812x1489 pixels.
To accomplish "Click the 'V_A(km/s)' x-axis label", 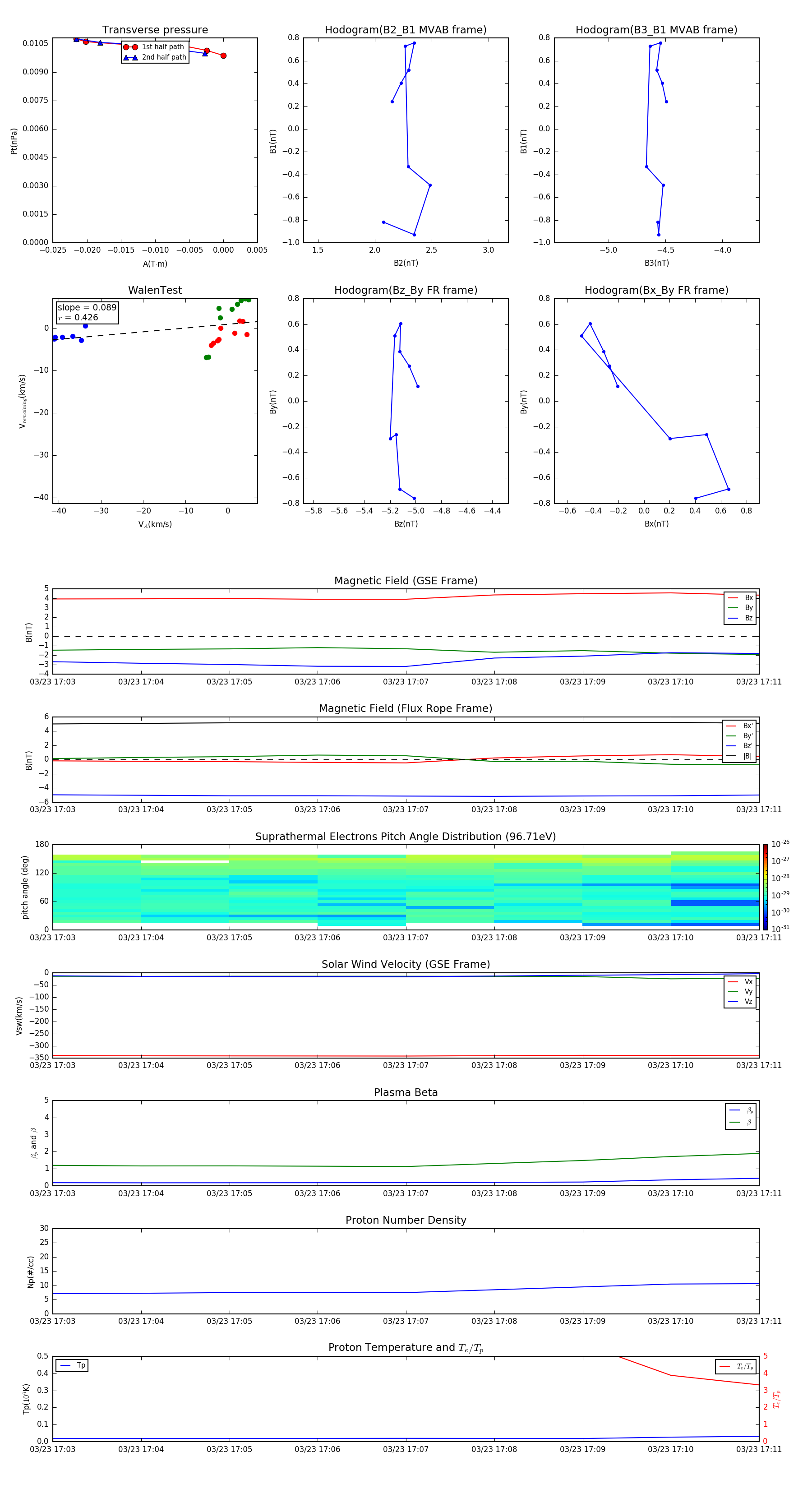I will click(155, 524).
